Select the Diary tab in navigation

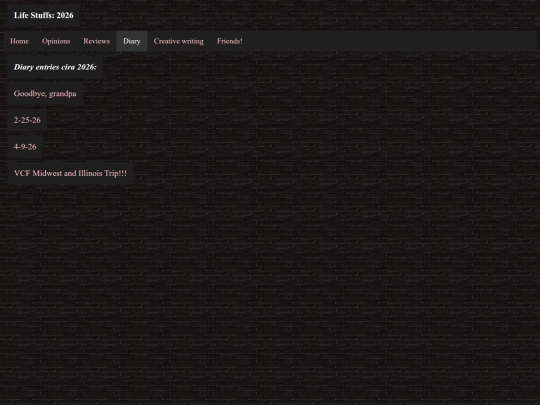pyautogui.click(x=132, y=41)
